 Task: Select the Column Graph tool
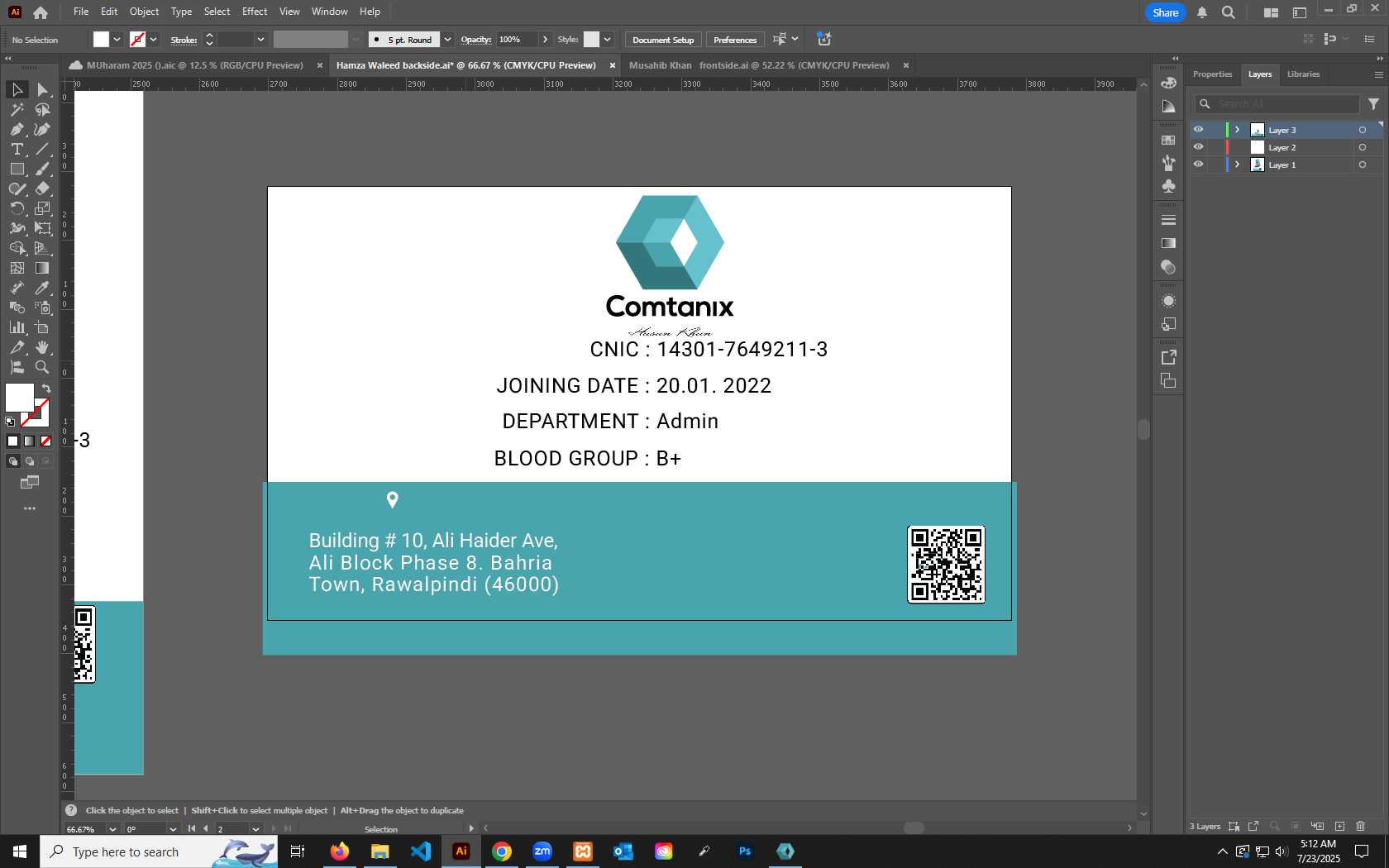click(x=17, y=327)
